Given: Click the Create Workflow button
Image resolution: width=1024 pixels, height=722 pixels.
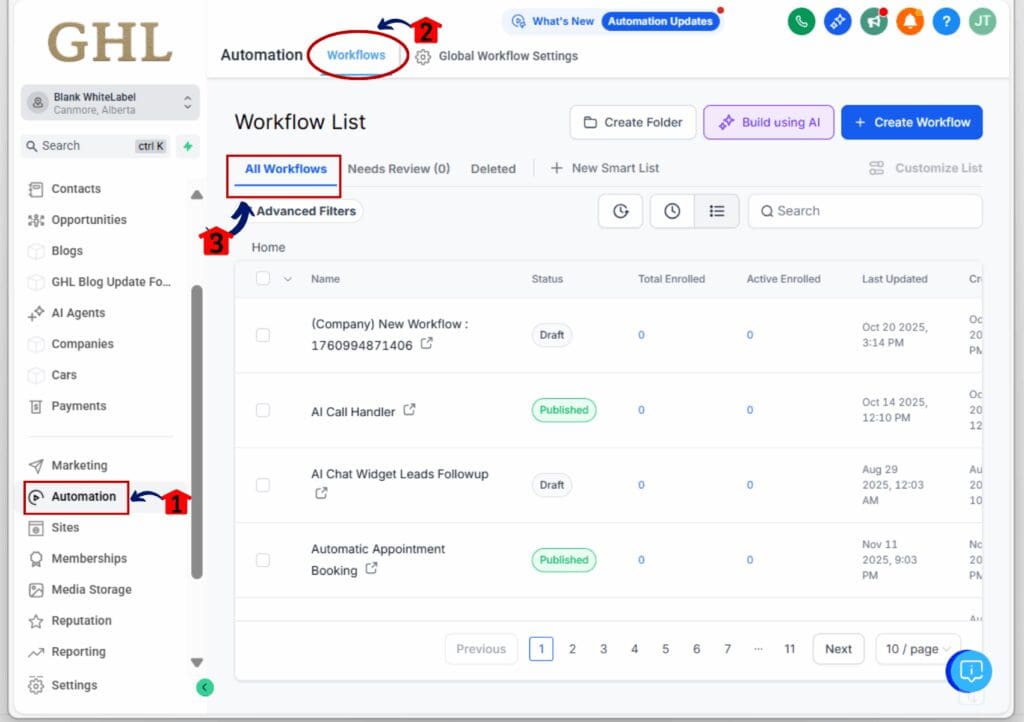Looking at the screenshot, I should 911,122.
